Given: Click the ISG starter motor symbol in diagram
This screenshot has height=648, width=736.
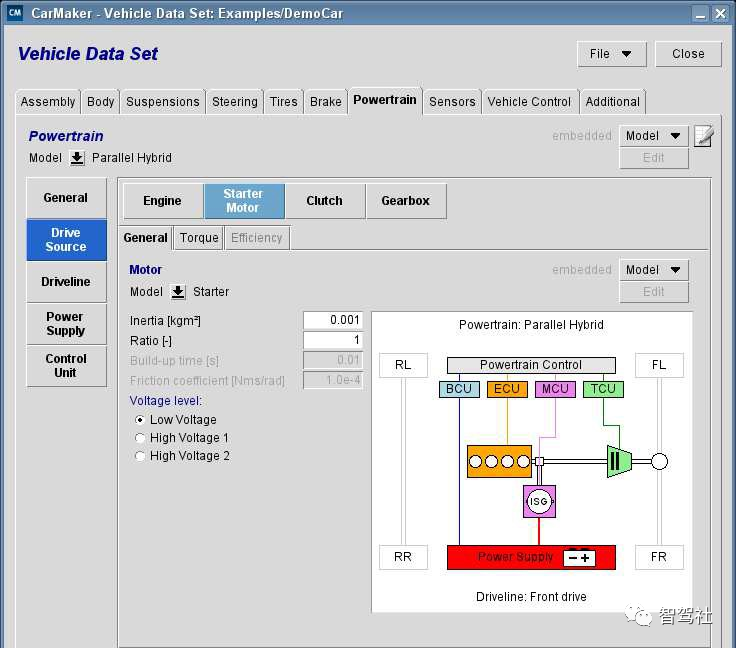Looking at the screenshot, I should 539,501.
